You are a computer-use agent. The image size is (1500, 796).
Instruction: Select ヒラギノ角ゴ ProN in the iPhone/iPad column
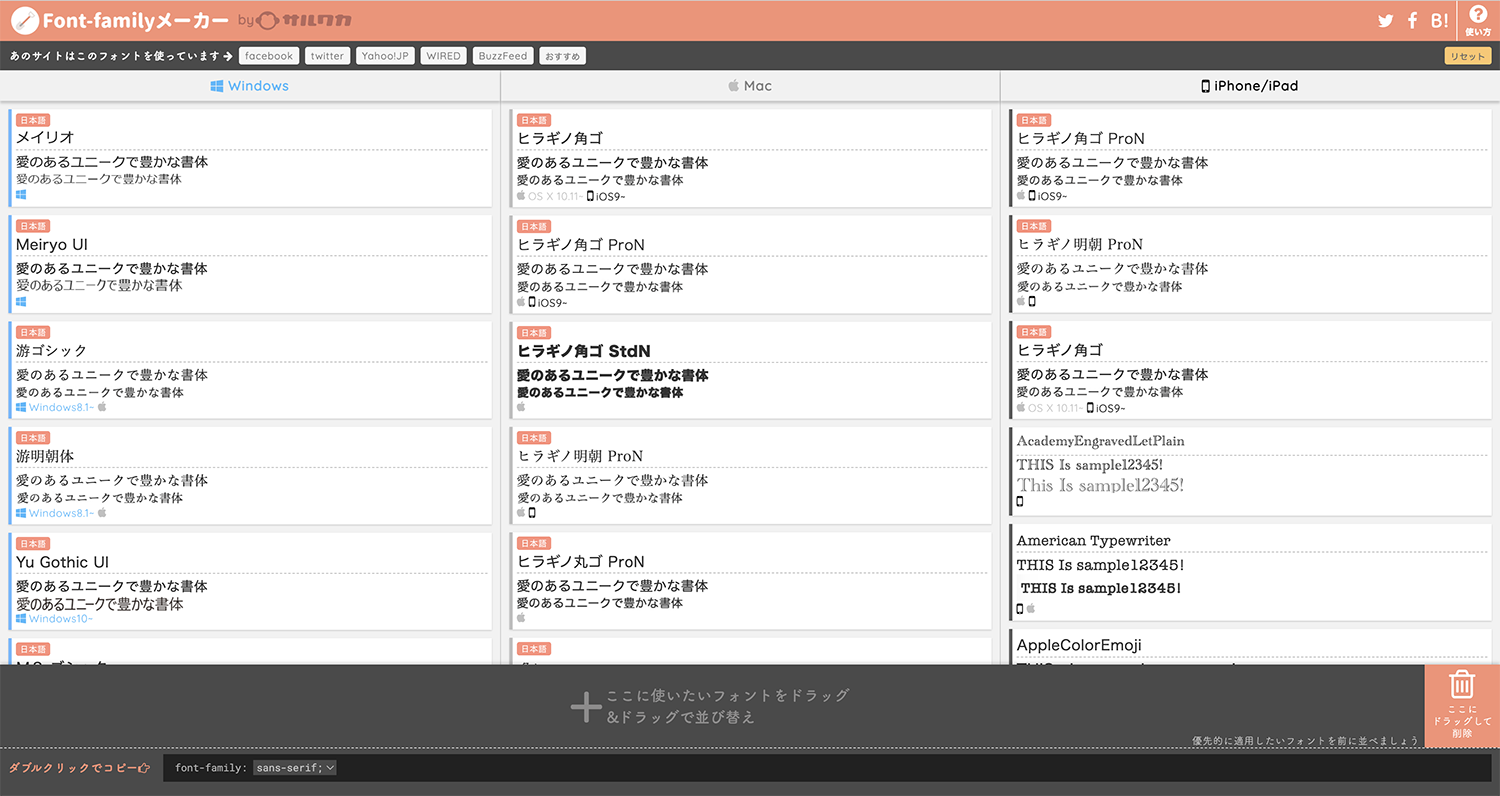point(1250,158)
